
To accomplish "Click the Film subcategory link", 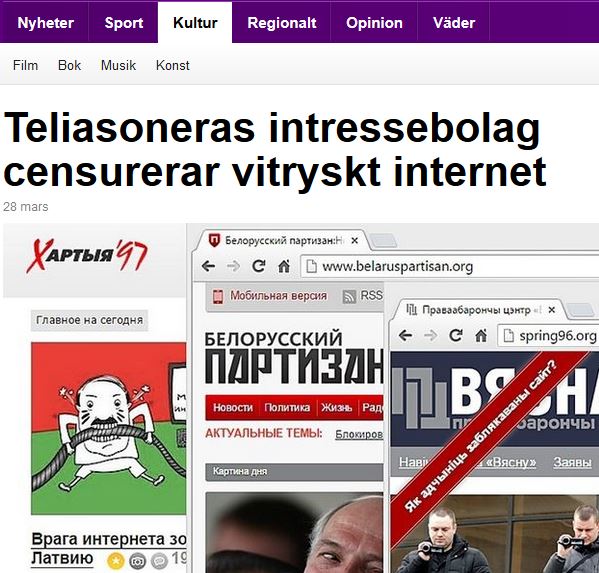I will point(25,65).
